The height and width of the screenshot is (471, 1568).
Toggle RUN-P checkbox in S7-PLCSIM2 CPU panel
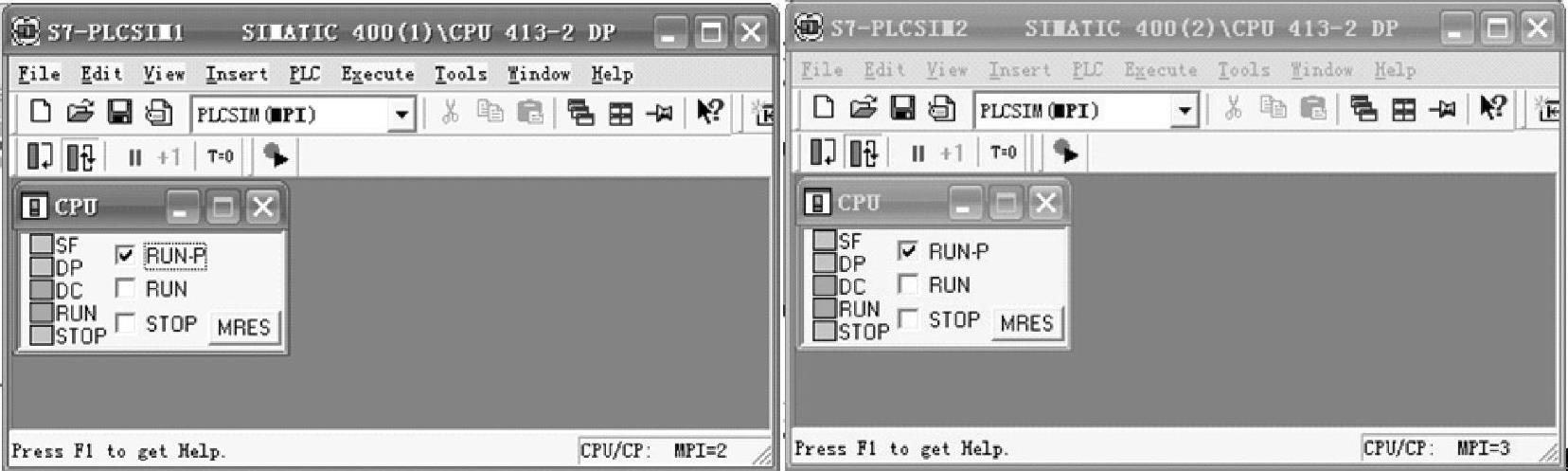pyautogui.click(x=908, y=250)
